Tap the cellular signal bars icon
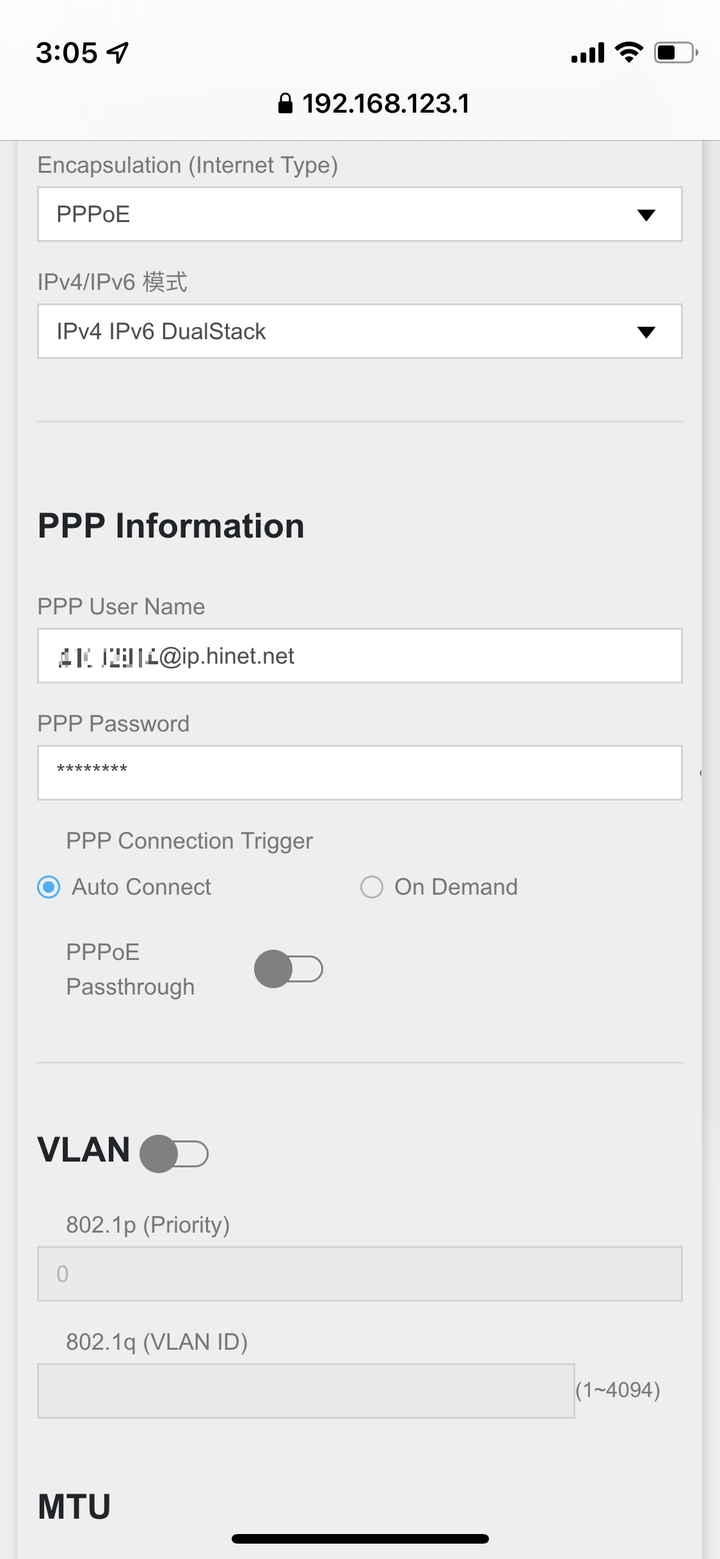 point(588,53)
